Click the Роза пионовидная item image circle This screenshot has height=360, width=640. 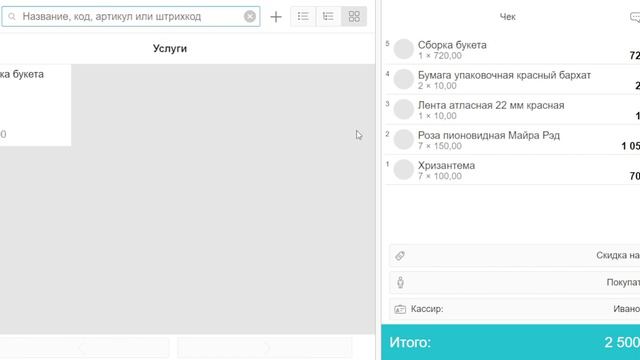[x=404, y=139]
